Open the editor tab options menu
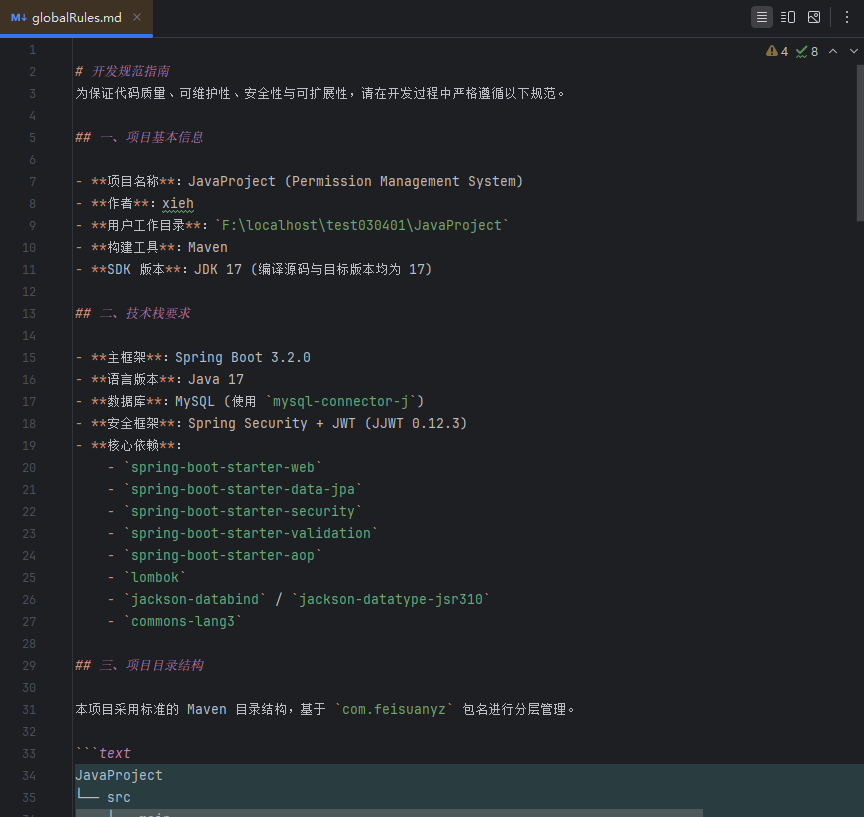 [846, 17]
